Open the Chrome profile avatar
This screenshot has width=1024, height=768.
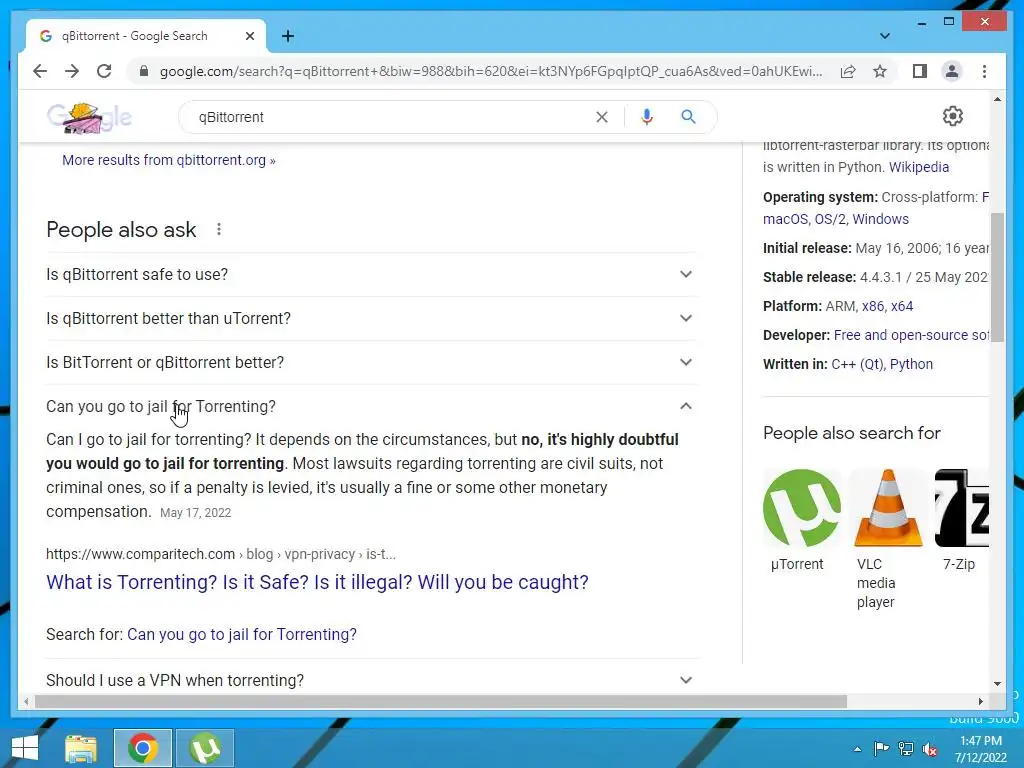tap(952, 71)
